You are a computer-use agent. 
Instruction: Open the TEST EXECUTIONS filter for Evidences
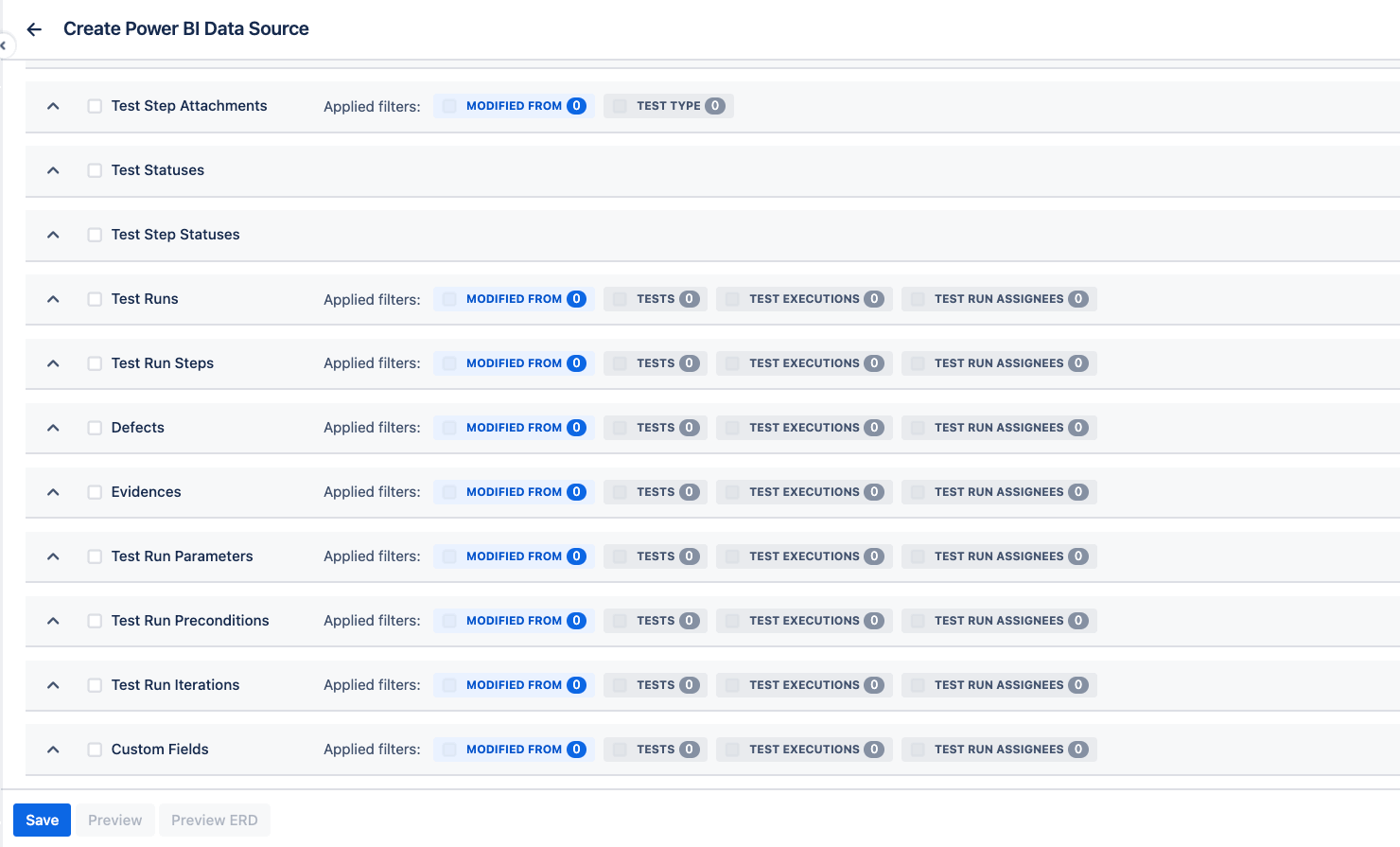click(x=803, y=491)
